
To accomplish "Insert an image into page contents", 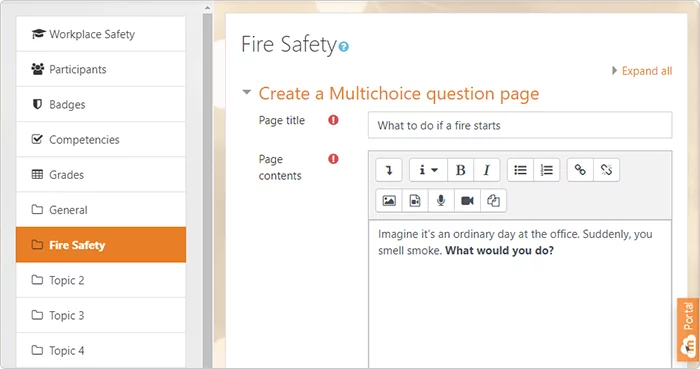I will 389,201.
